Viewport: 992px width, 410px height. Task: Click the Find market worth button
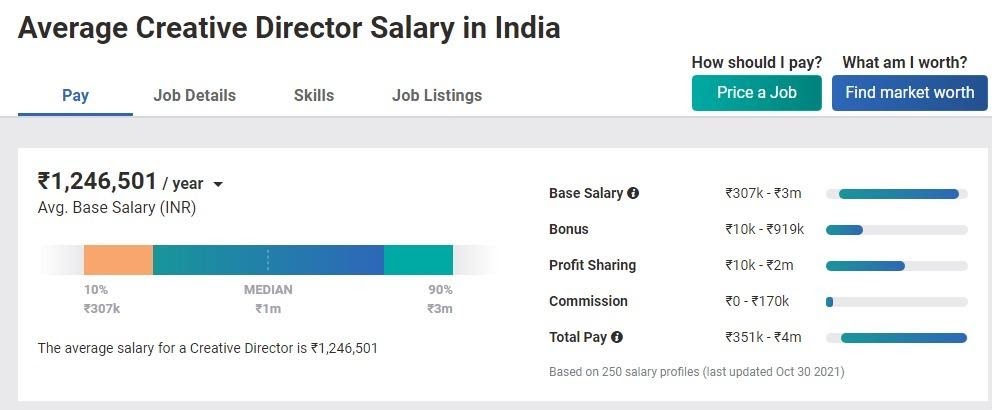point(909,93)
